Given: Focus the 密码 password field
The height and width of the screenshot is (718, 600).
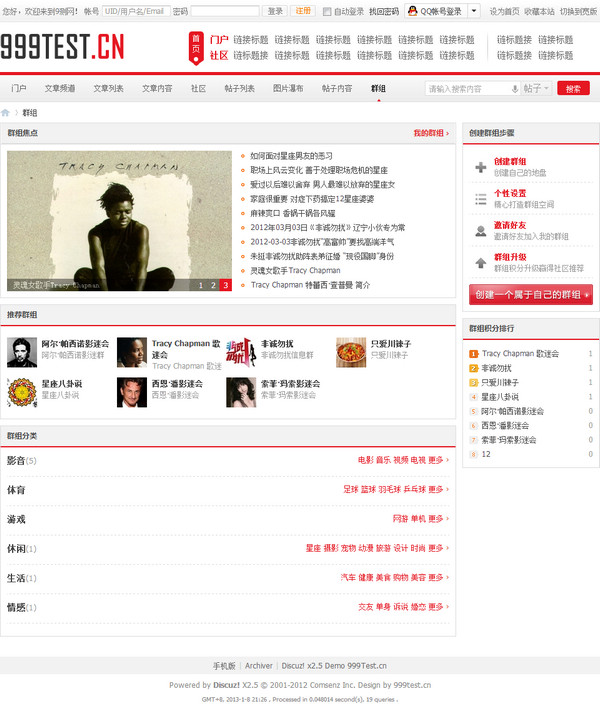Looking at the screenshot, I should (225, 11).
